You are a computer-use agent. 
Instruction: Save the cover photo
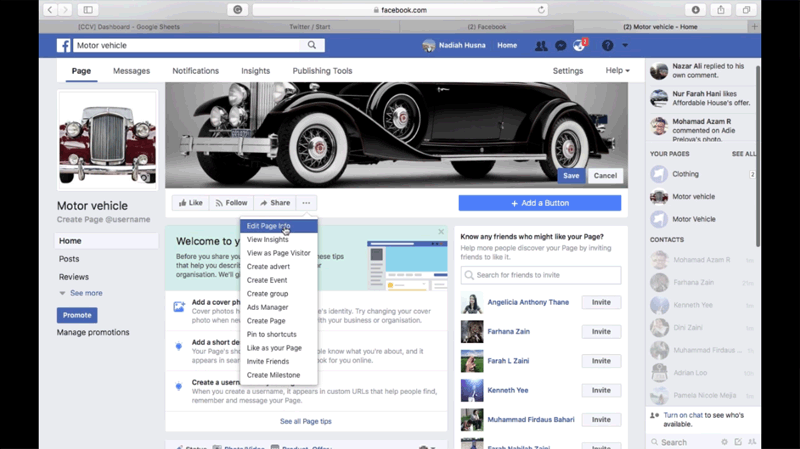coord(571,175)
